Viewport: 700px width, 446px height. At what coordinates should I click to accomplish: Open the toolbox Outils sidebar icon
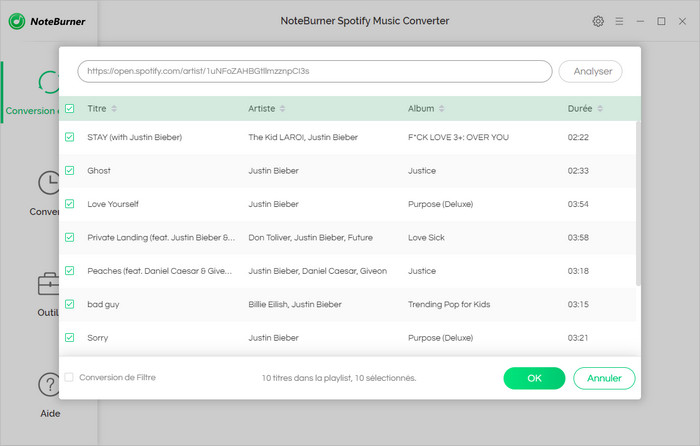tap(48, 284)
